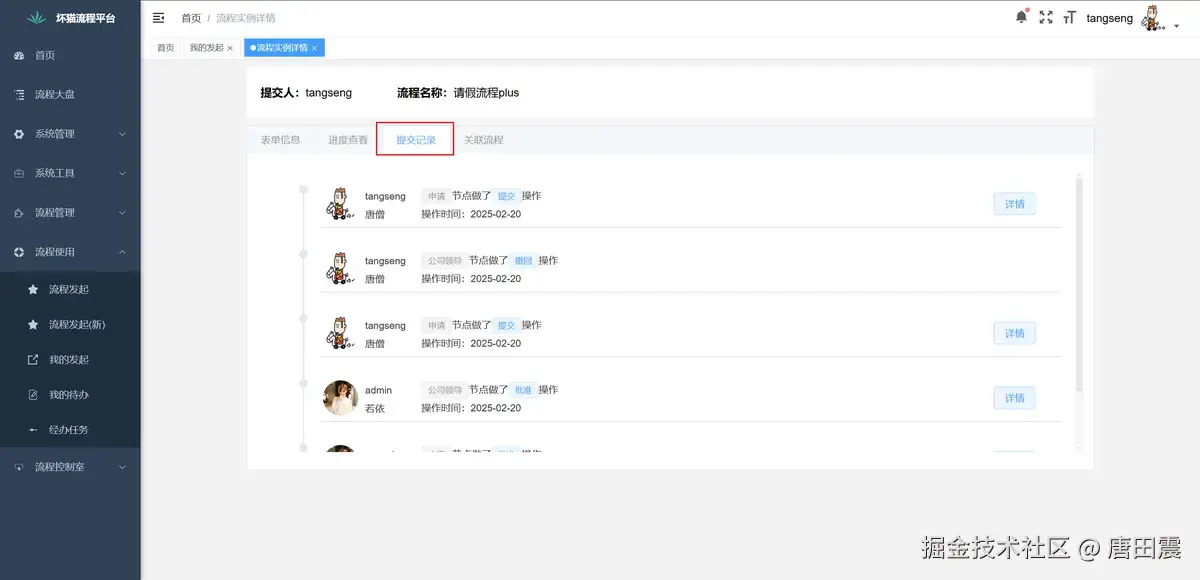Click the name 若依 under admin

pos(375,408)
